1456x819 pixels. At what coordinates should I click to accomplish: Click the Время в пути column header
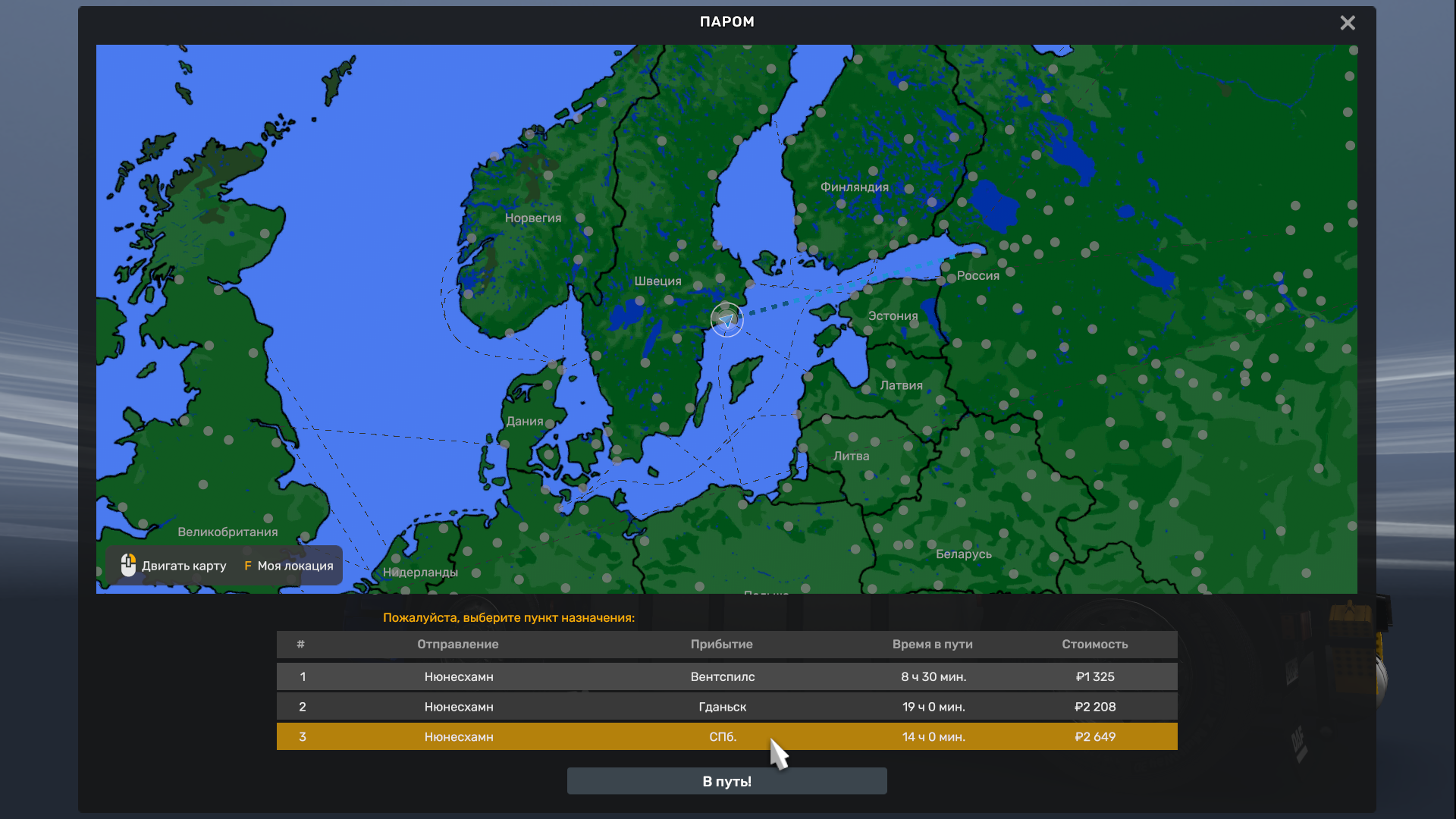click(932, 644)
